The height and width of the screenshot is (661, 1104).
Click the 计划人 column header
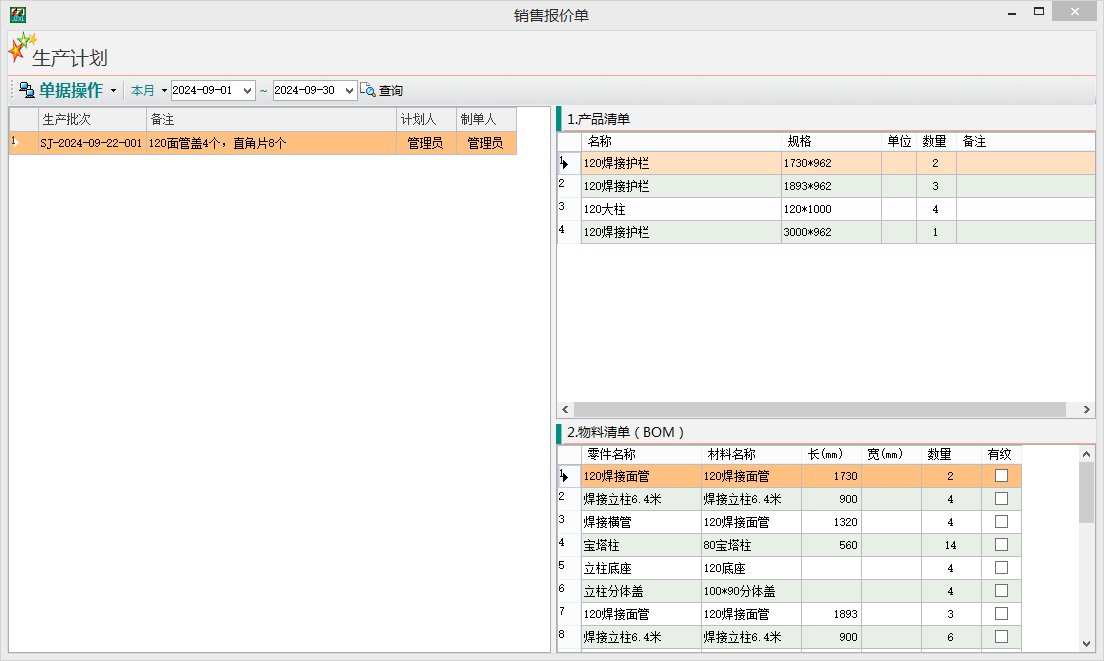(x=426, y=120)
